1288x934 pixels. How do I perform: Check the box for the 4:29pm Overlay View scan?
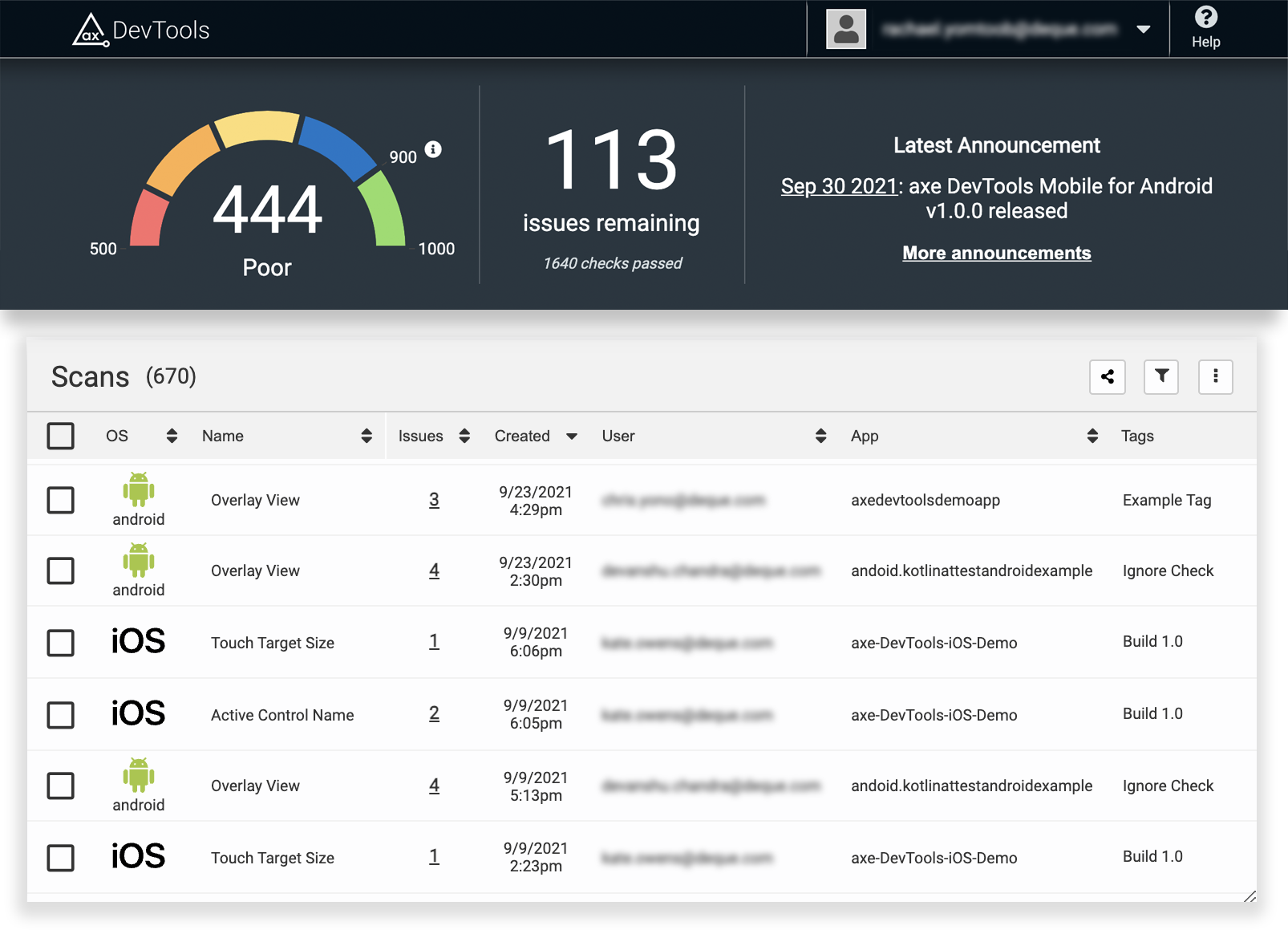tap(61, 500)
